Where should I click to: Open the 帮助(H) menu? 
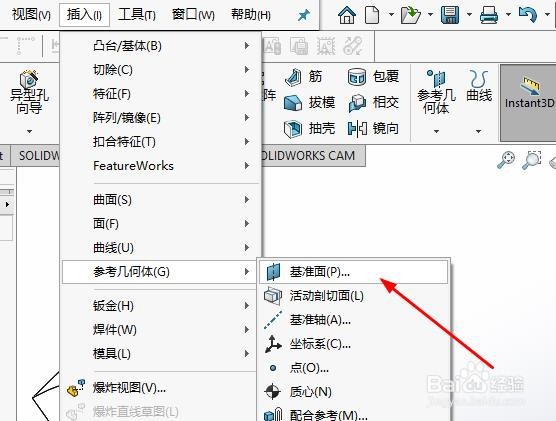click(251, 15)
